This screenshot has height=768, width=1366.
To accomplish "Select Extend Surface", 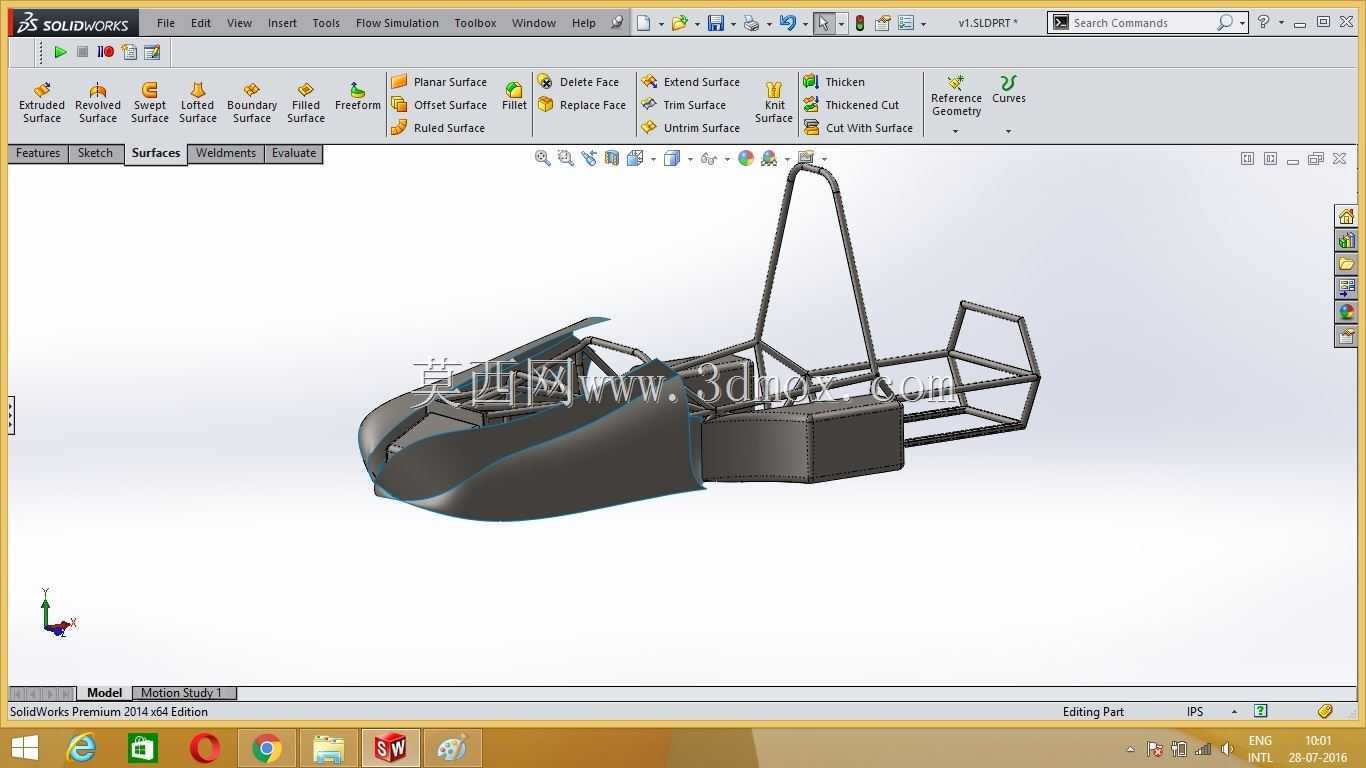I will pos(690,82).
